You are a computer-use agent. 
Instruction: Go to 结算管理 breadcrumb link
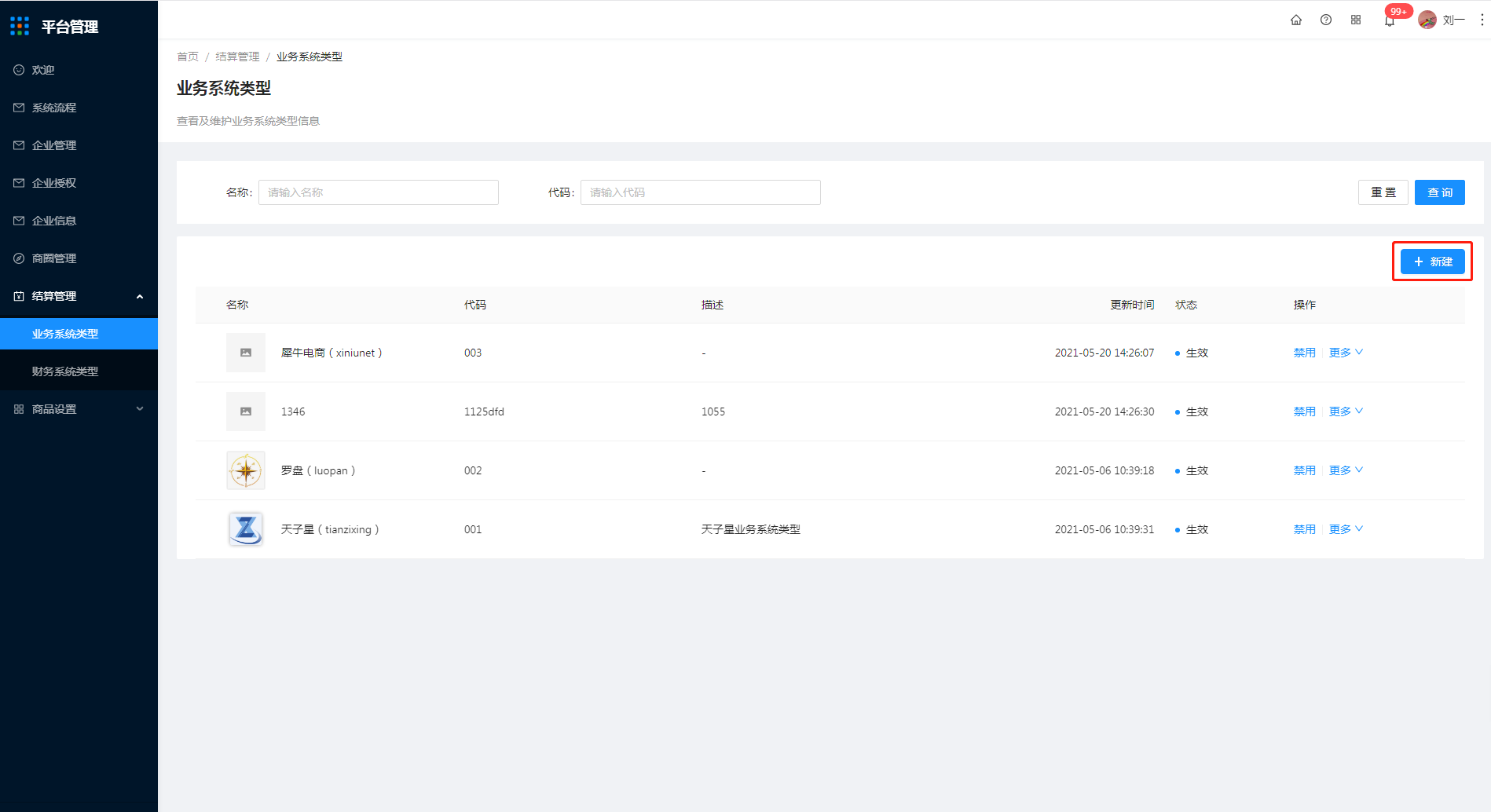(x=237, y=57)
